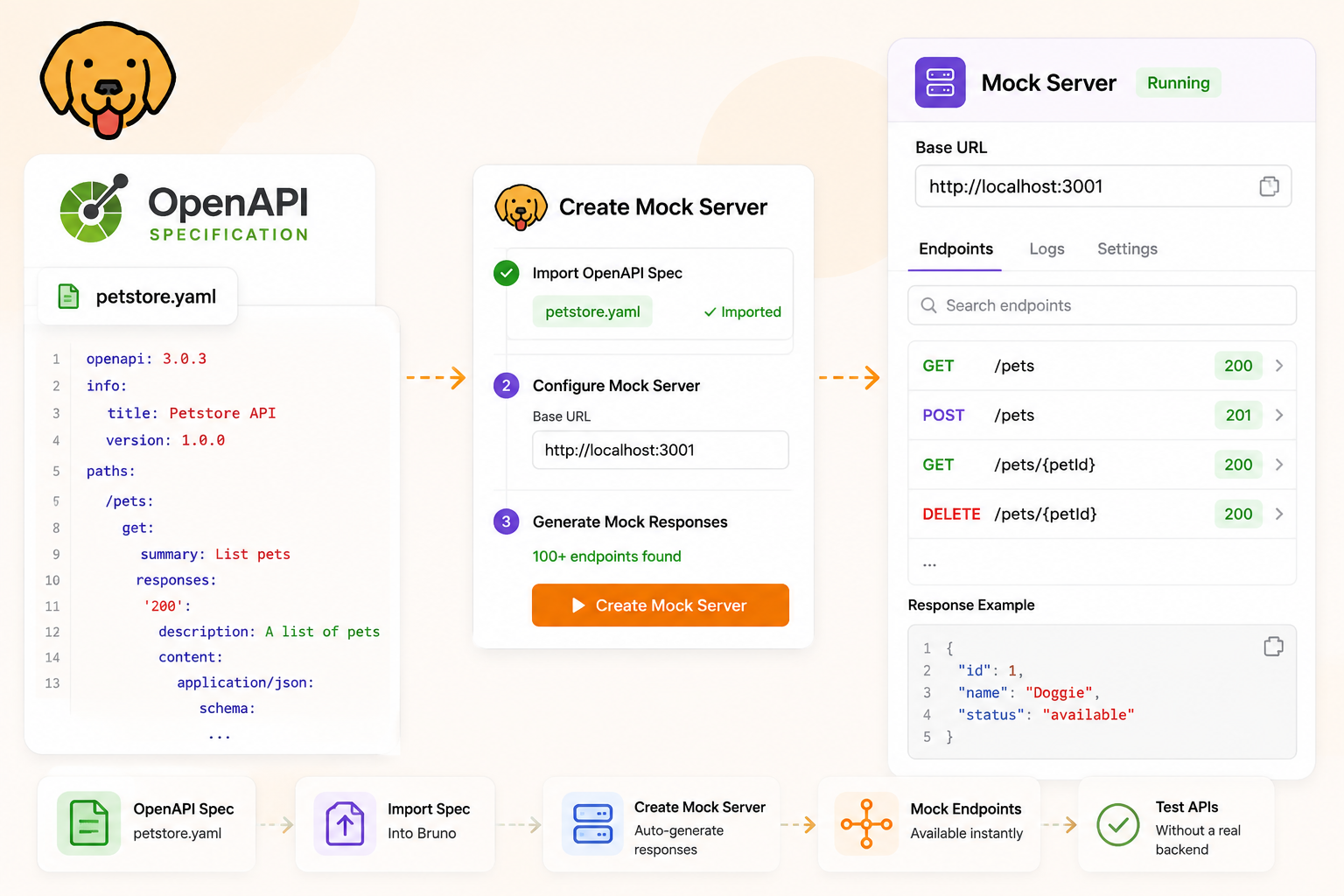This screenshot has height=896, width=1344.
Task: Click the Bruno dog icon beside Create Mock Server
Action: (x=521, y=206)
